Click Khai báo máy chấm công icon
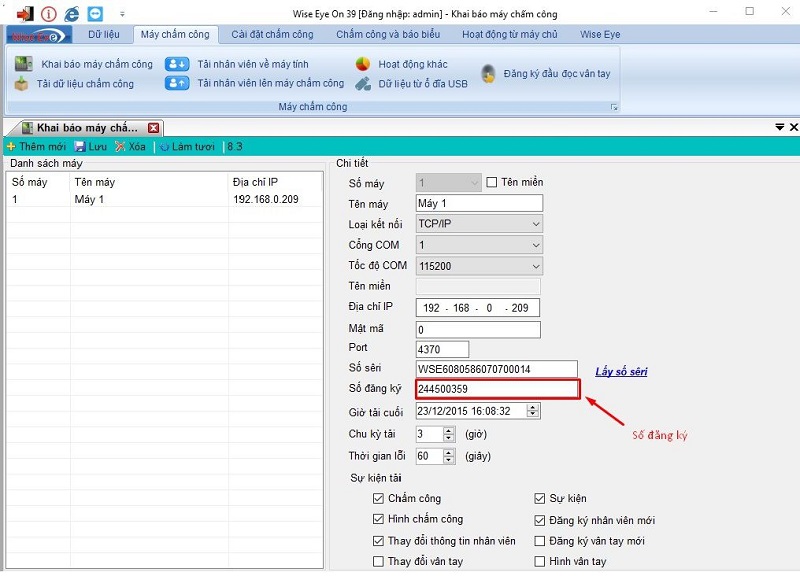This screenshot has width=800, height=576. (23, 64)
